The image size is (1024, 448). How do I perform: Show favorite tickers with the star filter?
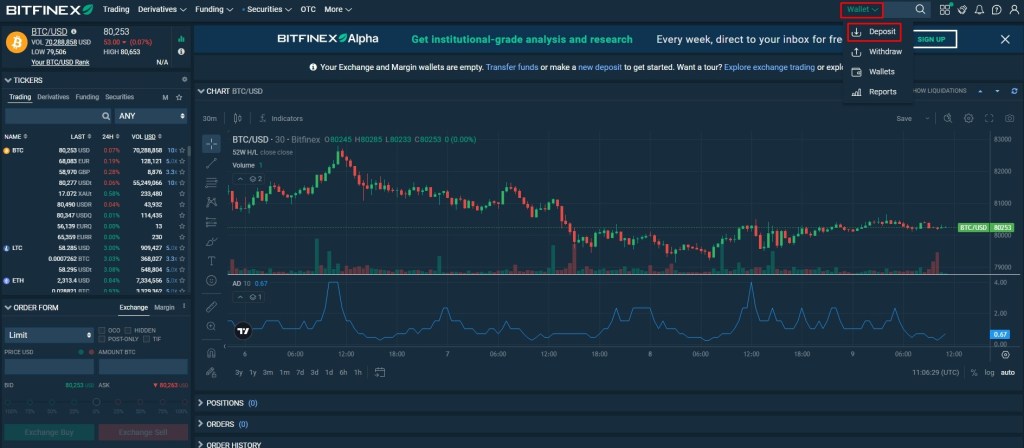[x=179, y=97]
